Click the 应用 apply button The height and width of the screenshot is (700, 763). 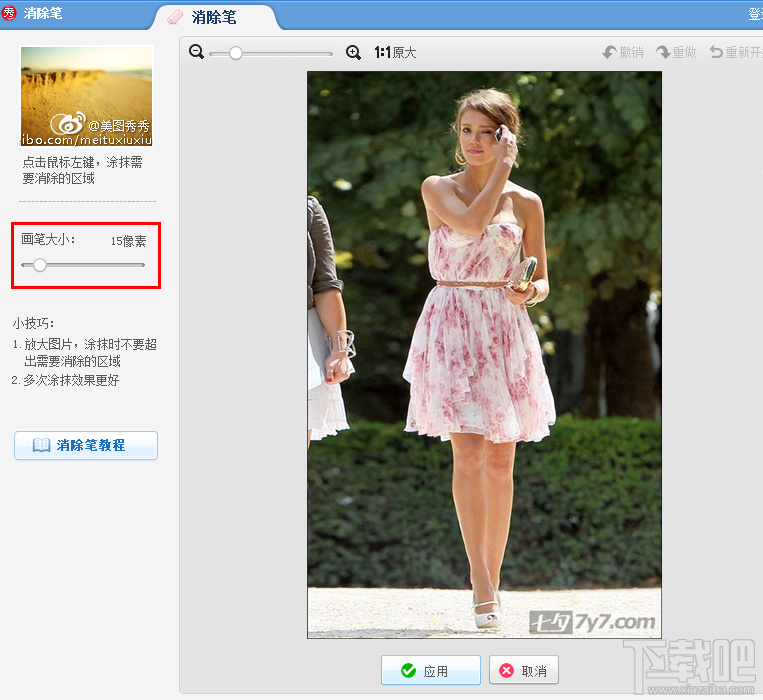(x=431, y=670)
